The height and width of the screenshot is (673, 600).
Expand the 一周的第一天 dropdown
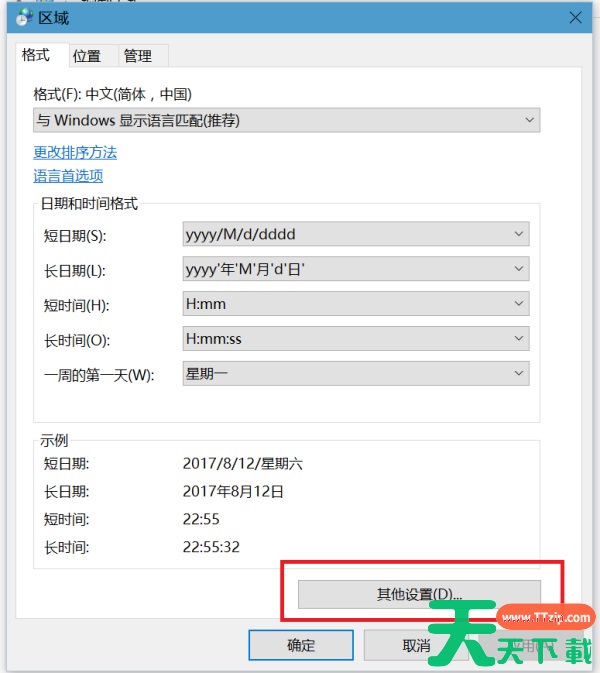pyautogui.click(x=356, y=373)
